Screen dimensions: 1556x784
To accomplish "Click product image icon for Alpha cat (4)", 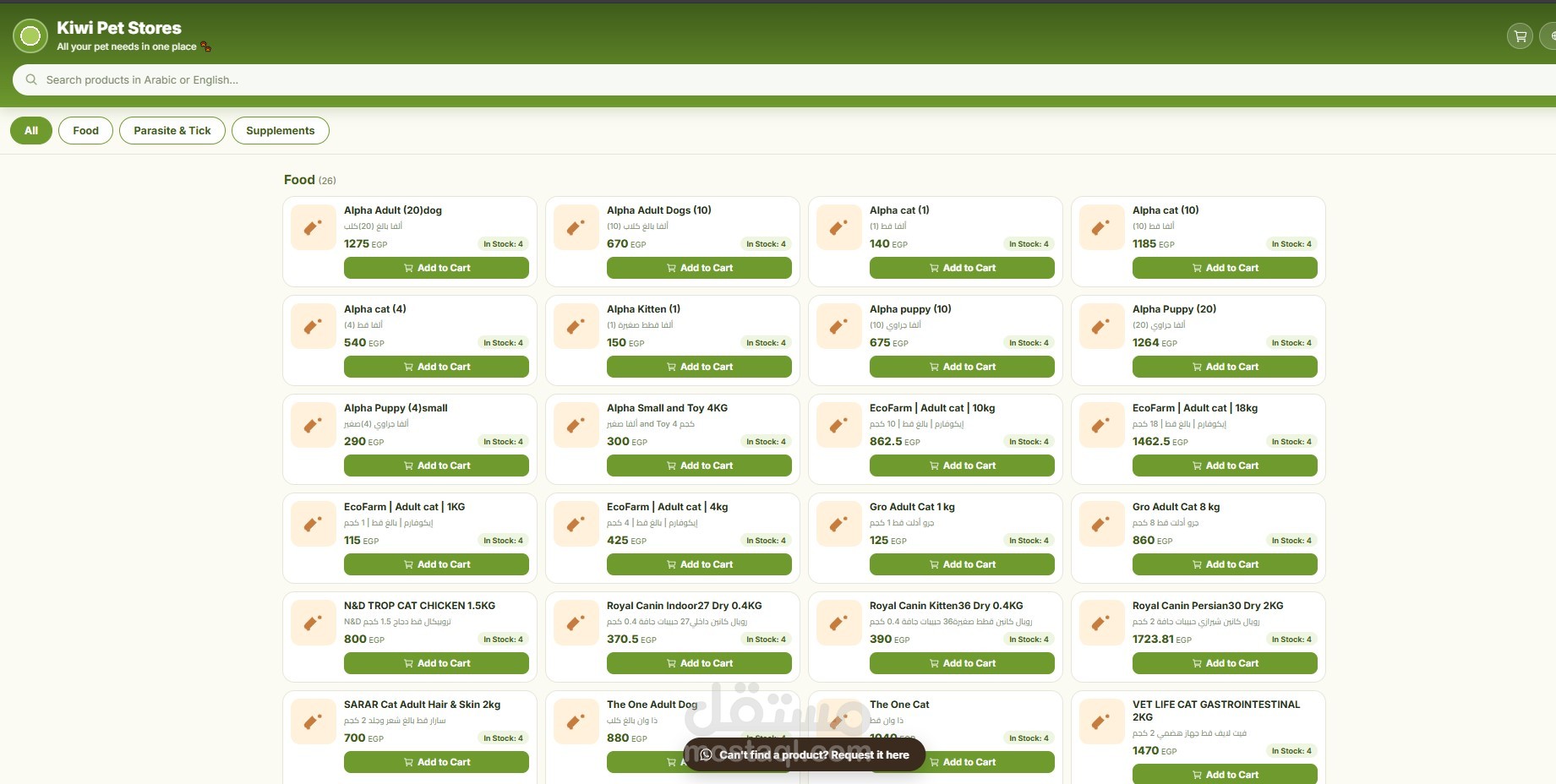I will (x=313, y=326).
